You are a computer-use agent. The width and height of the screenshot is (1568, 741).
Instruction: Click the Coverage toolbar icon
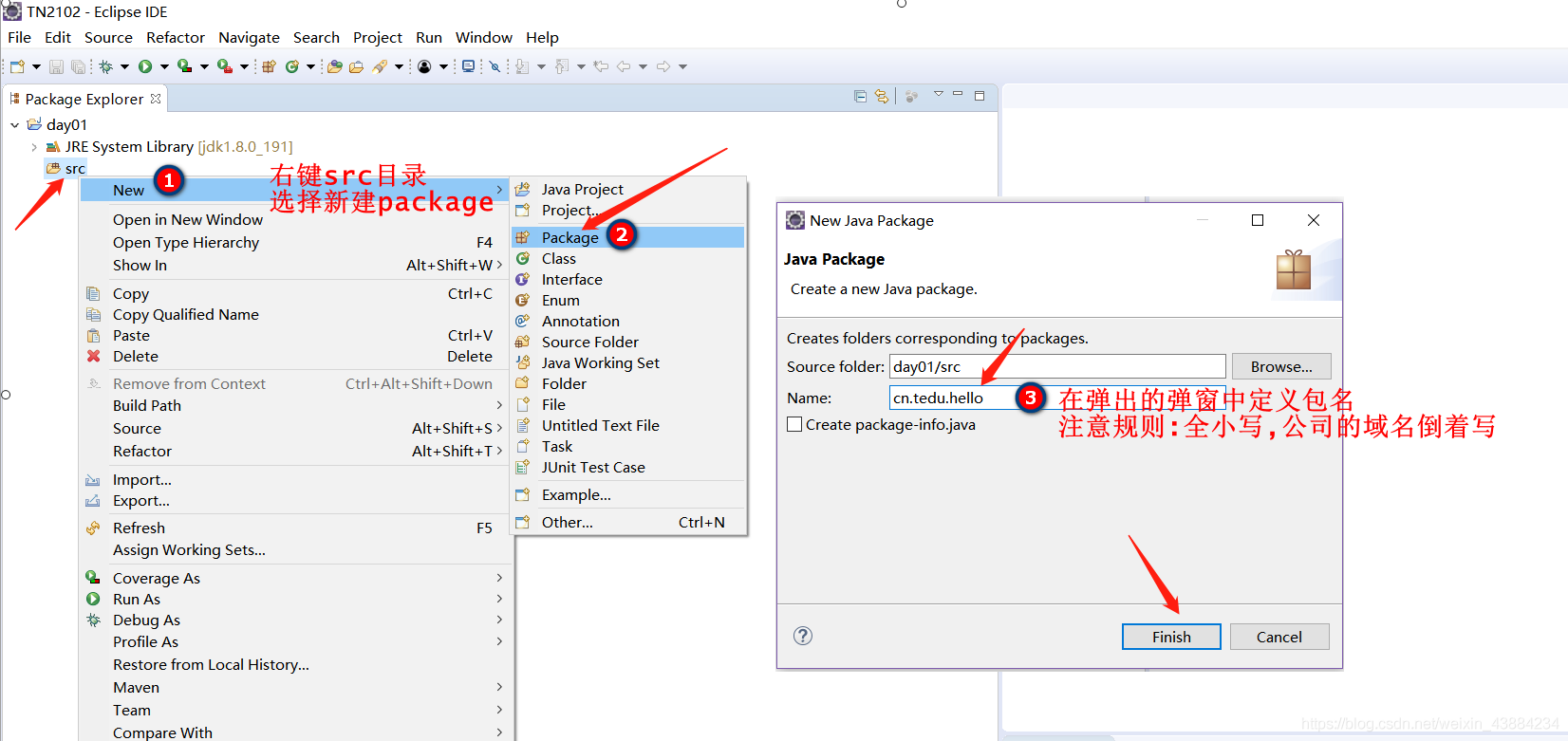(184, 66)
